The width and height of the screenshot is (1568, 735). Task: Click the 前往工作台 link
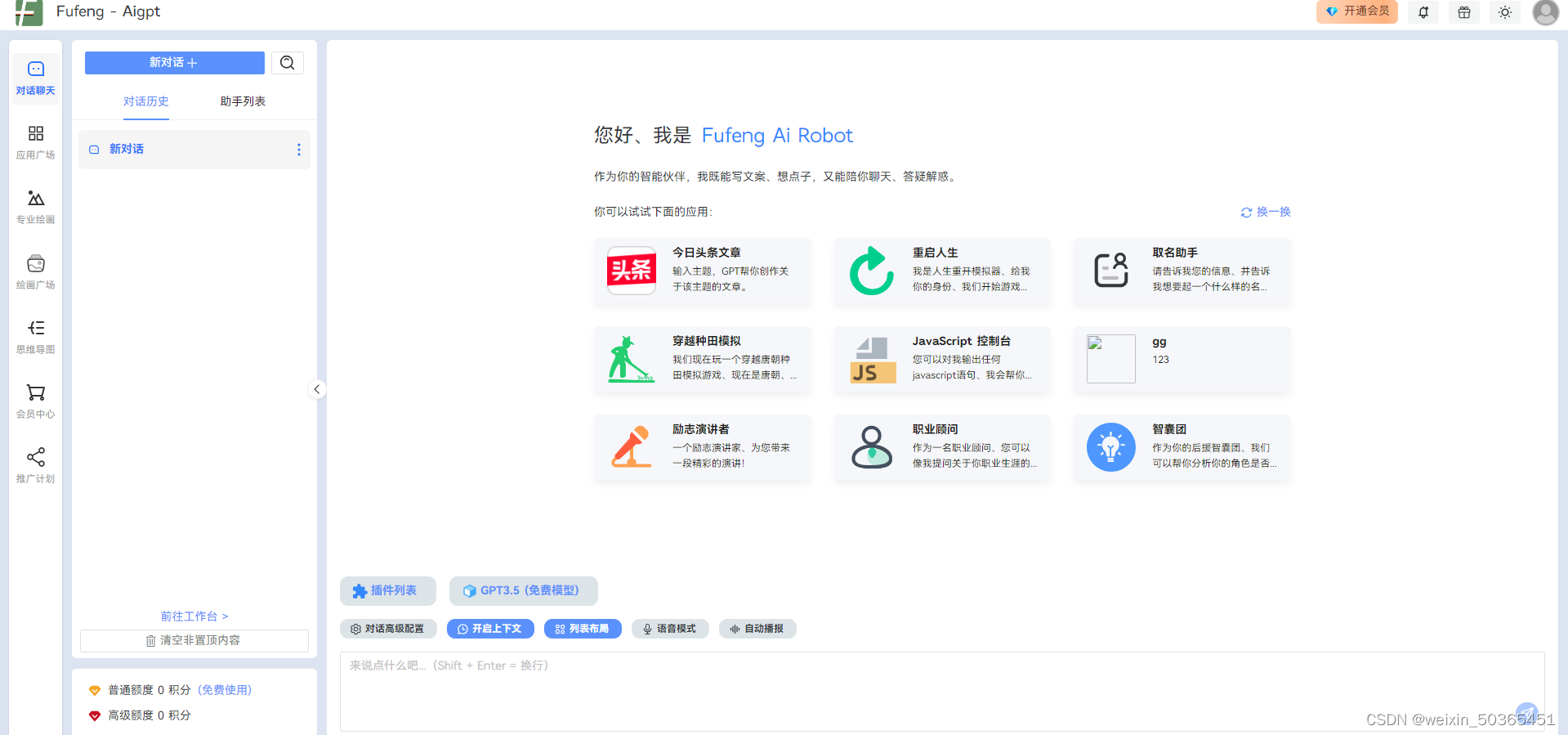tap(194, 616)
